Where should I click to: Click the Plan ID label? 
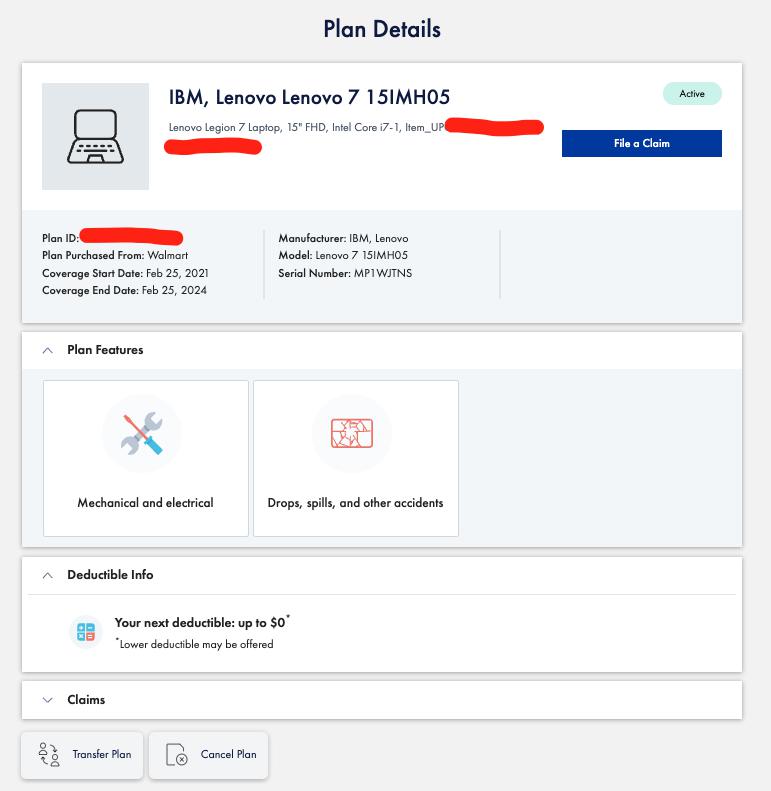pos(61,238)
